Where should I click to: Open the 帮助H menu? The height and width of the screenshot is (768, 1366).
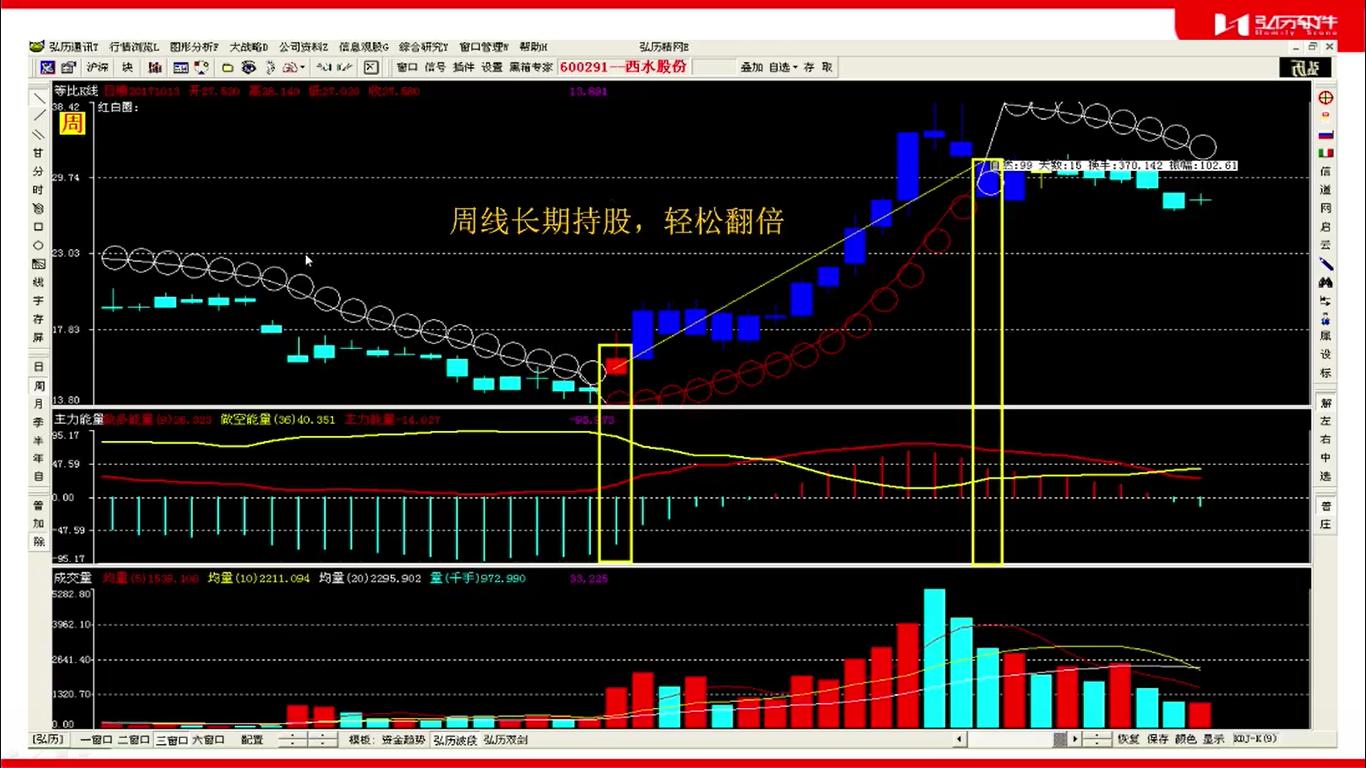(533, 47)
